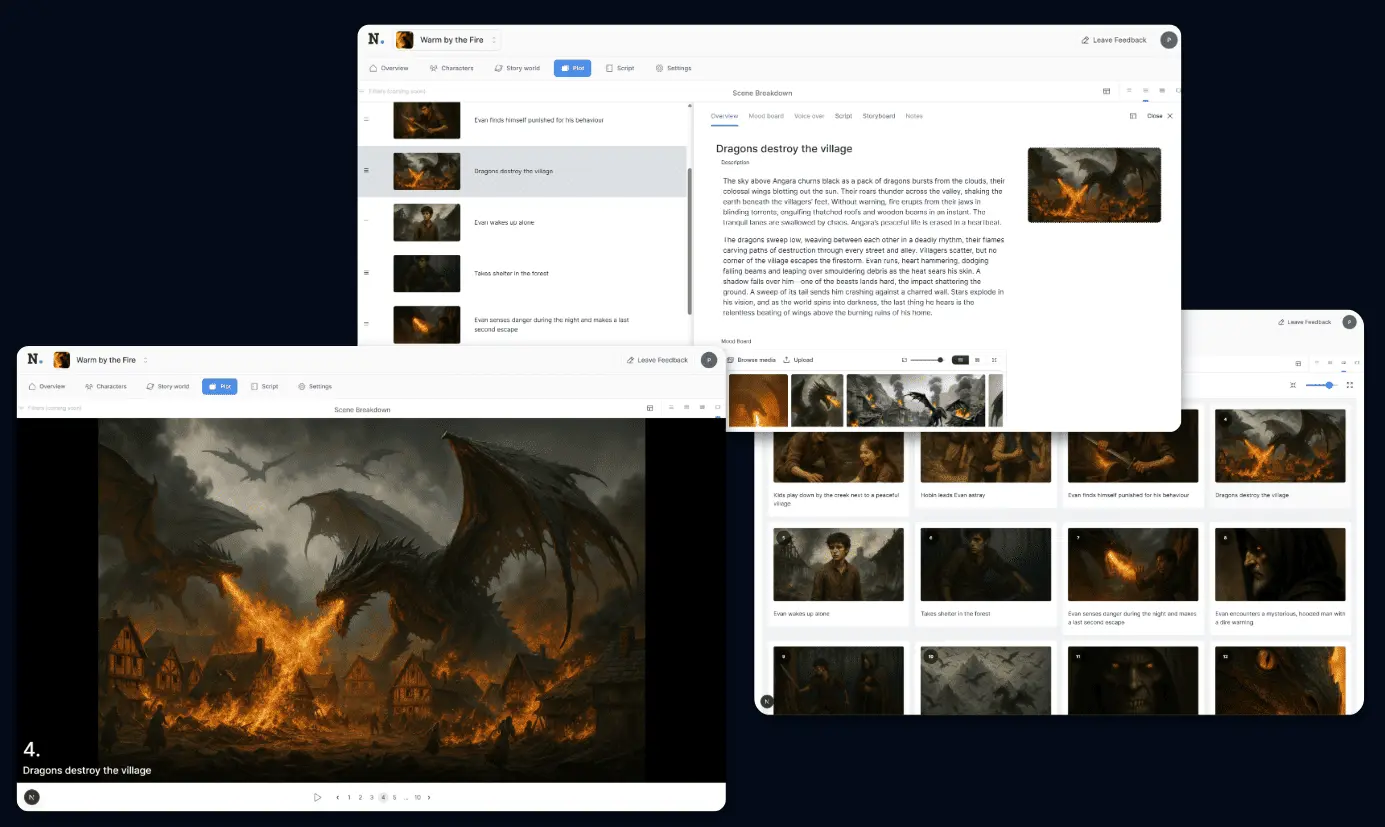Open the Voice over tab in scene details
Image resolution: width=1385 pixels, height=827 pixels.
tap(808, 116)
